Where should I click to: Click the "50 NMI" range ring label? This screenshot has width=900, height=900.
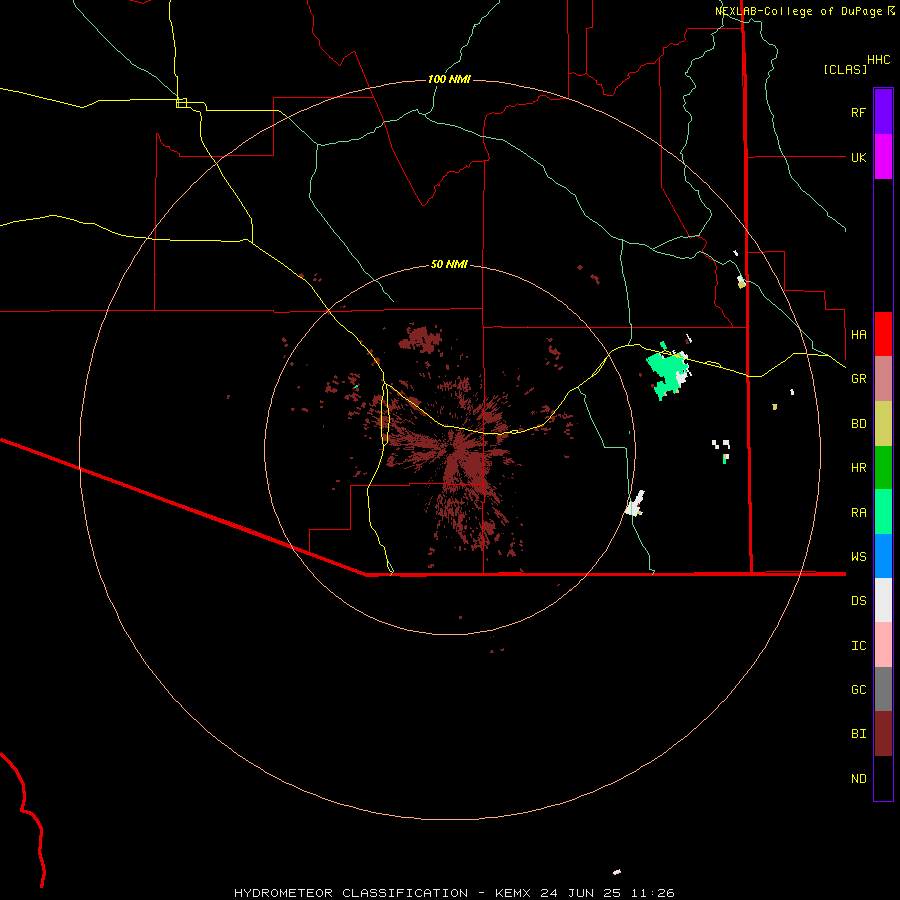point(449,264)
